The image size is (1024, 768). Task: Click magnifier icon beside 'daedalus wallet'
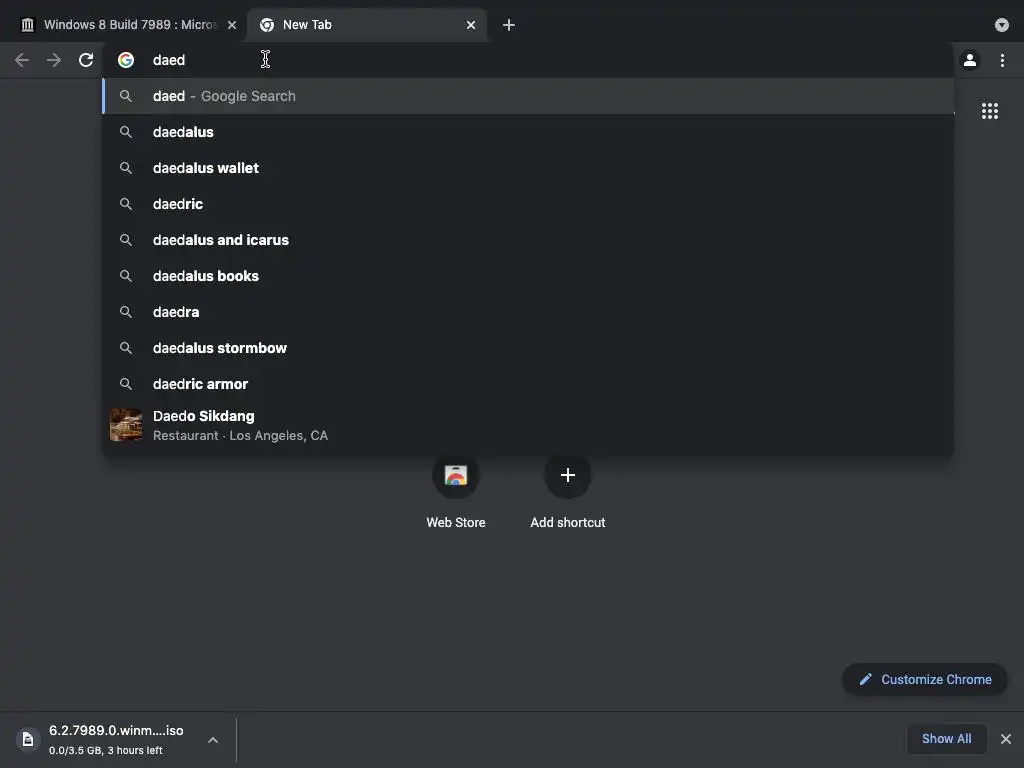(126, 168)
